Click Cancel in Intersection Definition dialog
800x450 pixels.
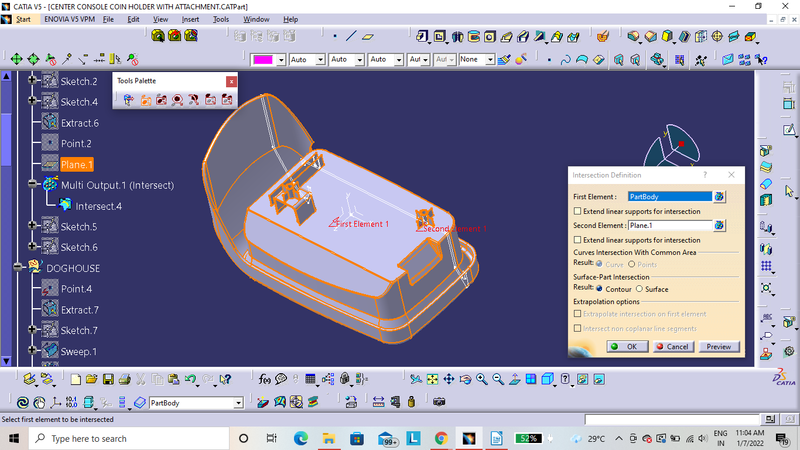point(673,346)
